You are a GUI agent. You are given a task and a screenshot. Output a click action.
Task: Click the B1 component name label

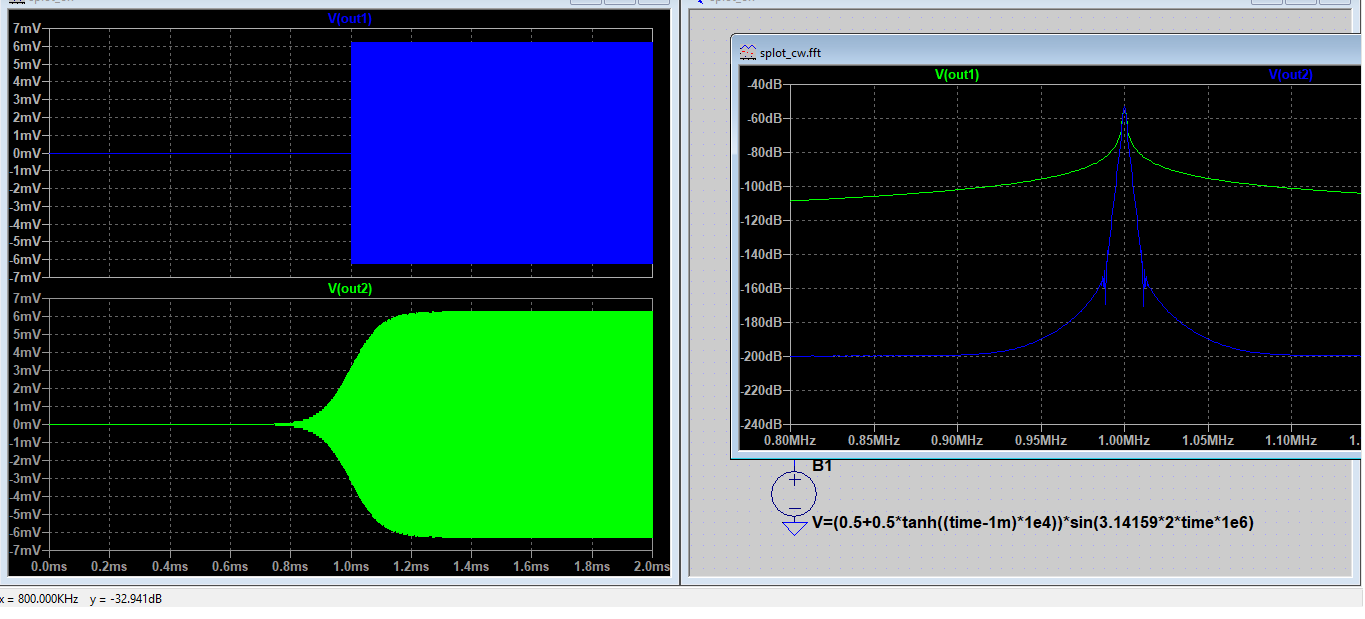tap(822, 466)
